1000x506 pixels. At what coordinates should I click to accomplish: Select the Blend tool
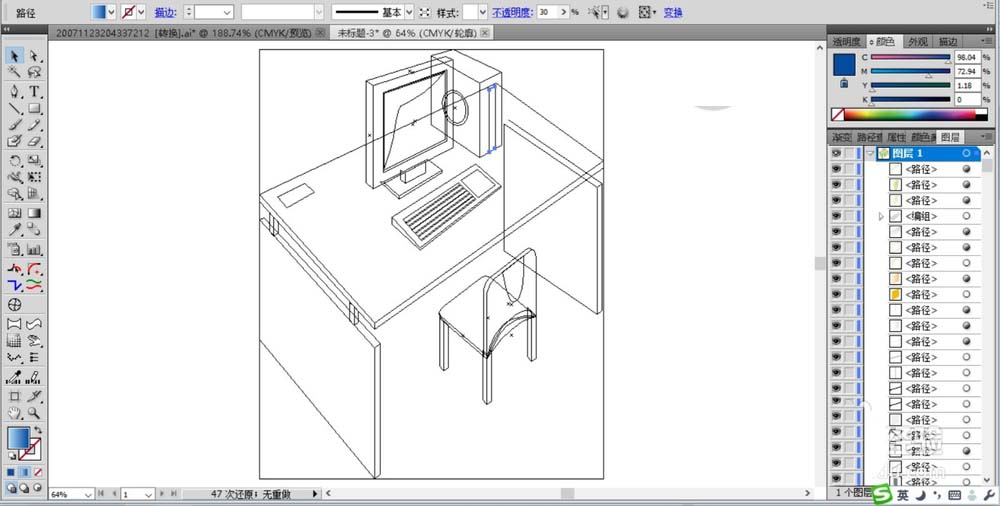point(34,229)
